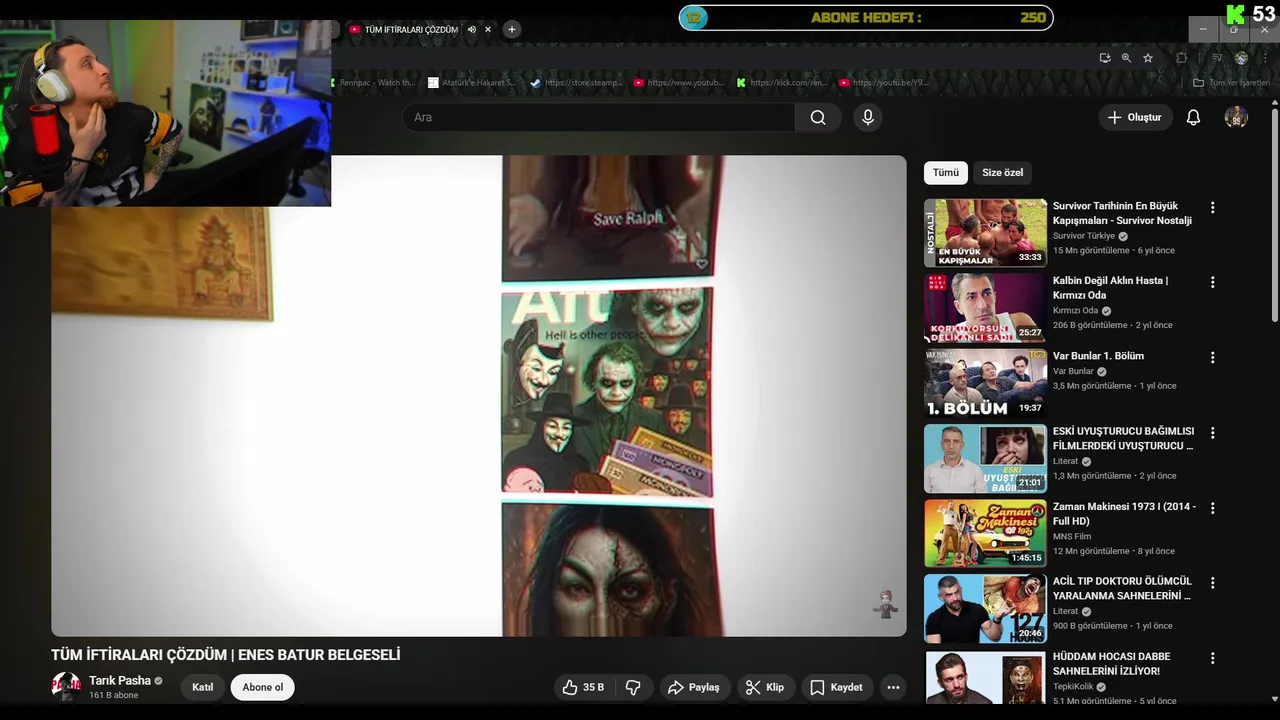Click the video title TÜM İFTİRALARI ÇÖZDÜM heading
The width and height of the screenshot is (1280, 720).
[226, 655]
